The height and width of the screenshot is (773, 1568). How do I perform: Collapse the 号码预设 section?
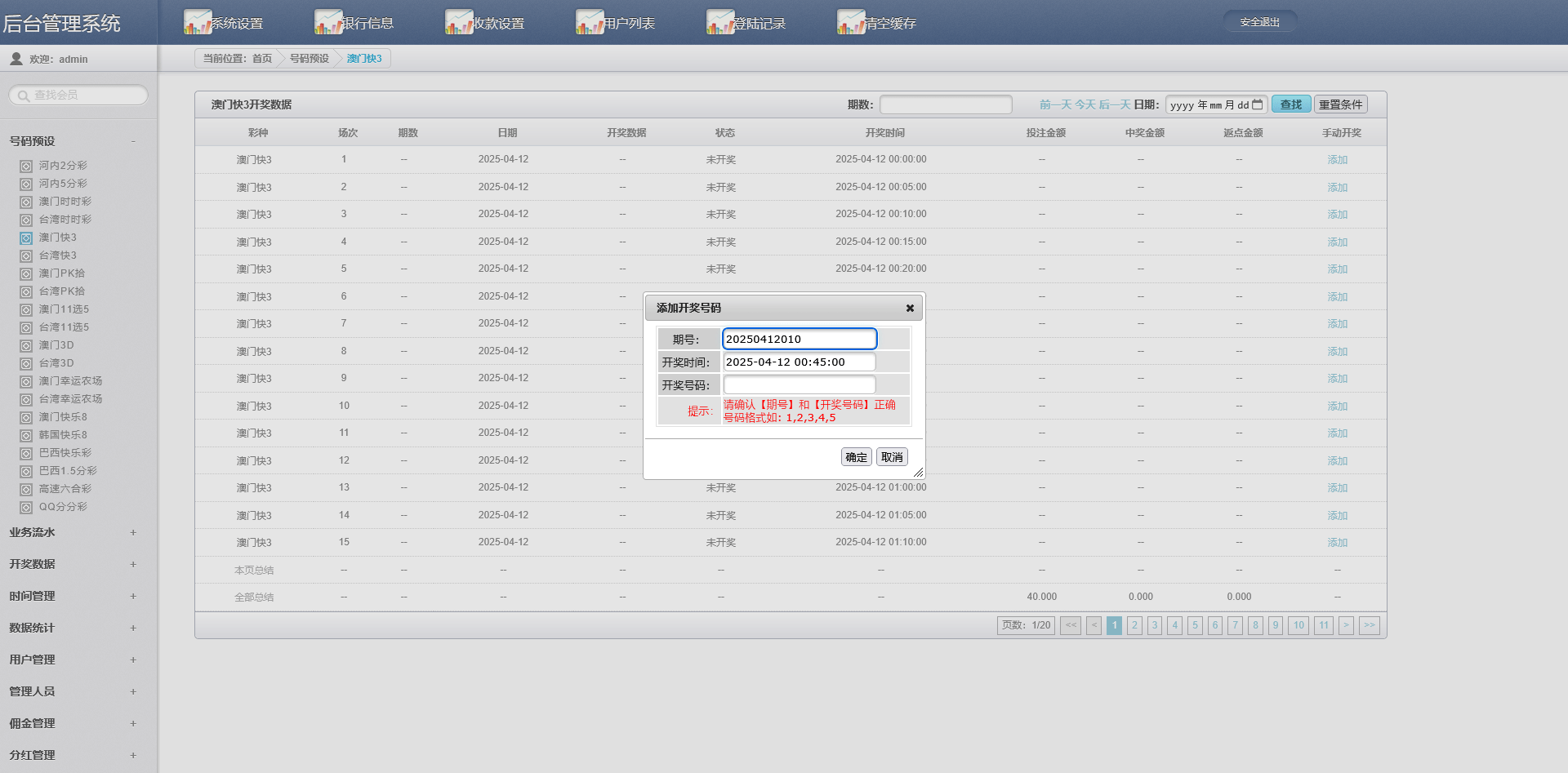coord(133,141)
